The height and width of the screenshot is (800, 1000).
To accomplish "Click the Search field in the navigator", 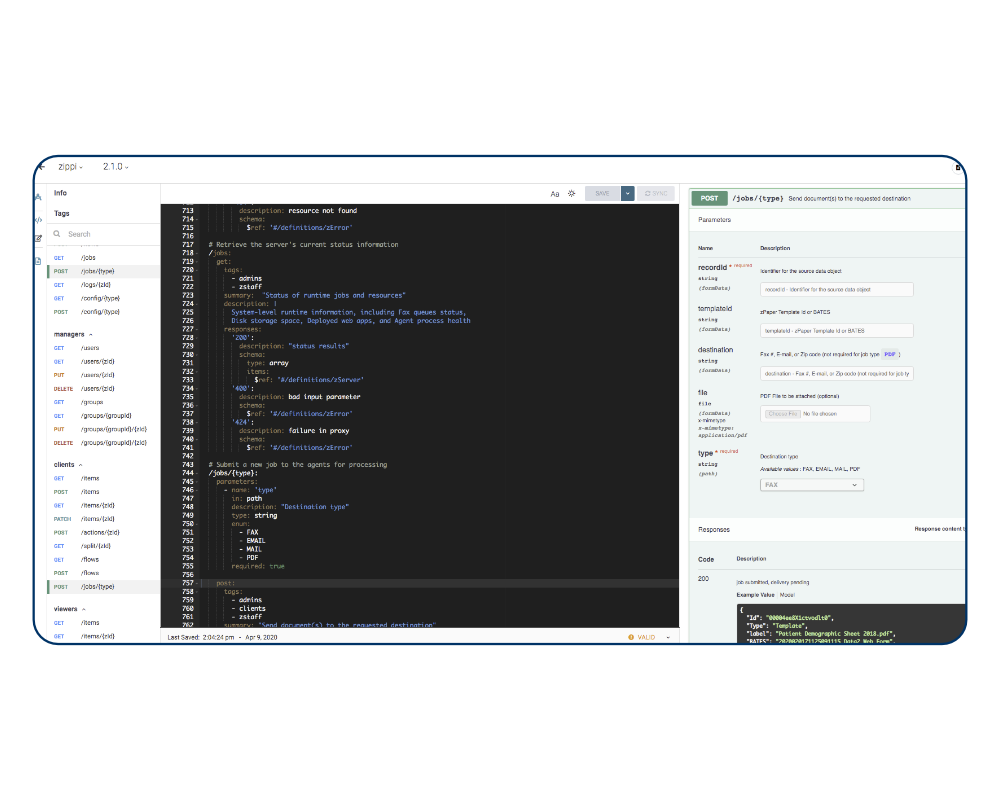I will point(105,234).
